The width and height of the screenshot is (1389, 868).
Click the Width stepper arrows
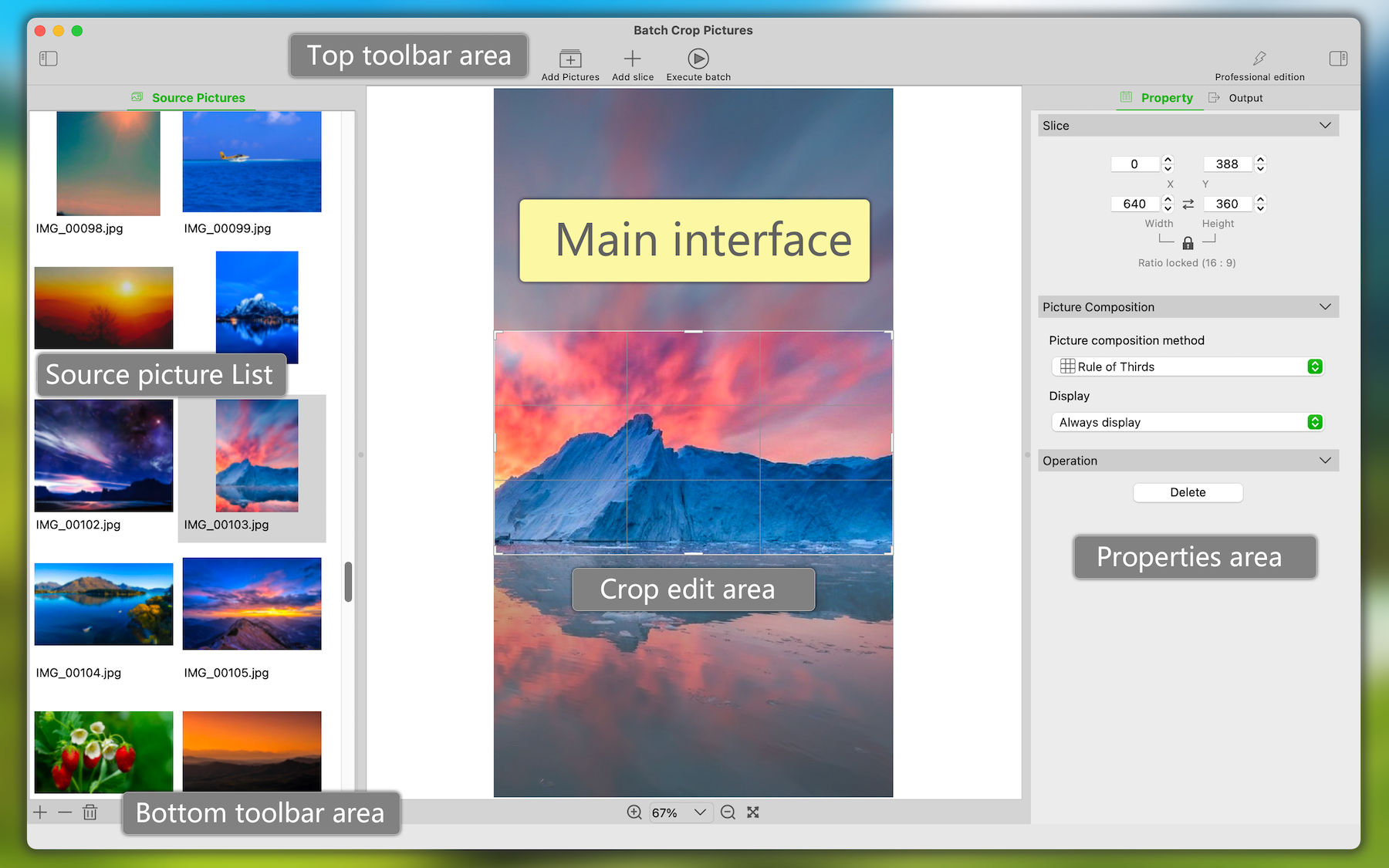1168,204
